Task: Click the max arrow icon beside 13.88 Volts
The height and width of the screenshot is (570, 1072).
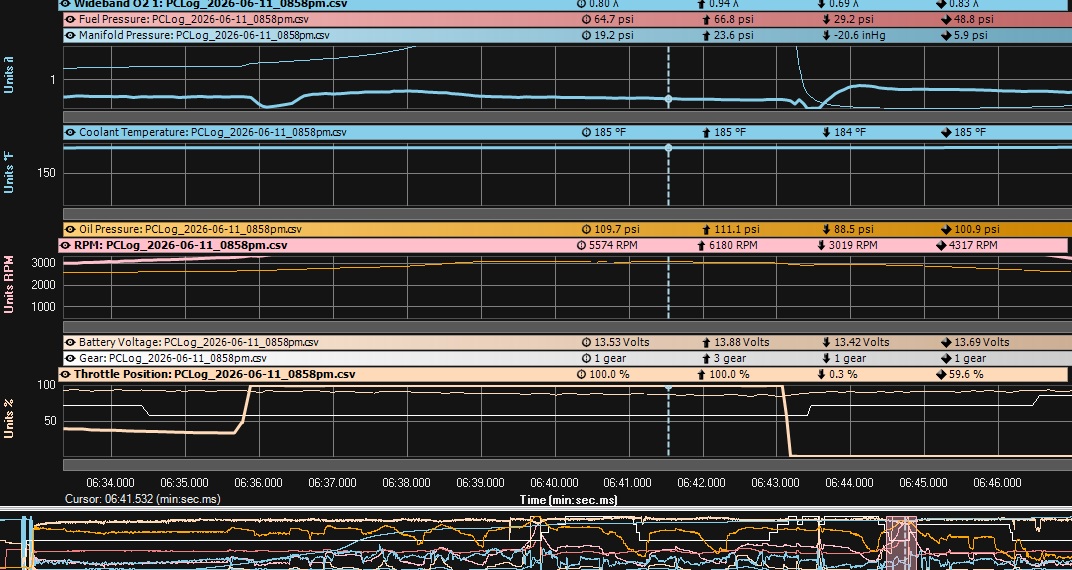Action: point(706,342)
